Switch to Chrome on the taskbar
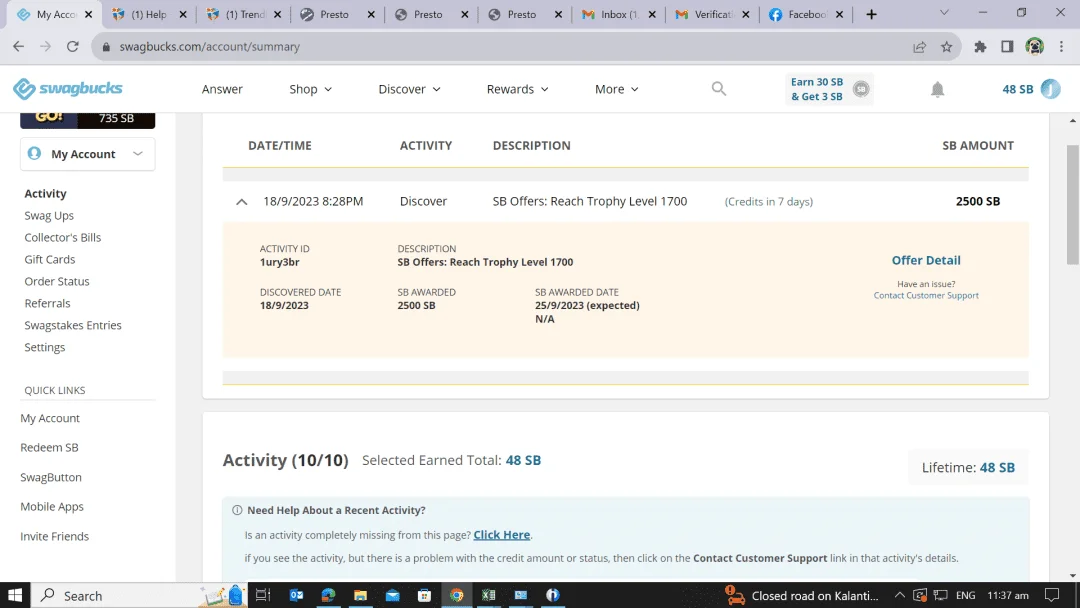The width and height of the screenshot is (1080, 608). 457,596
